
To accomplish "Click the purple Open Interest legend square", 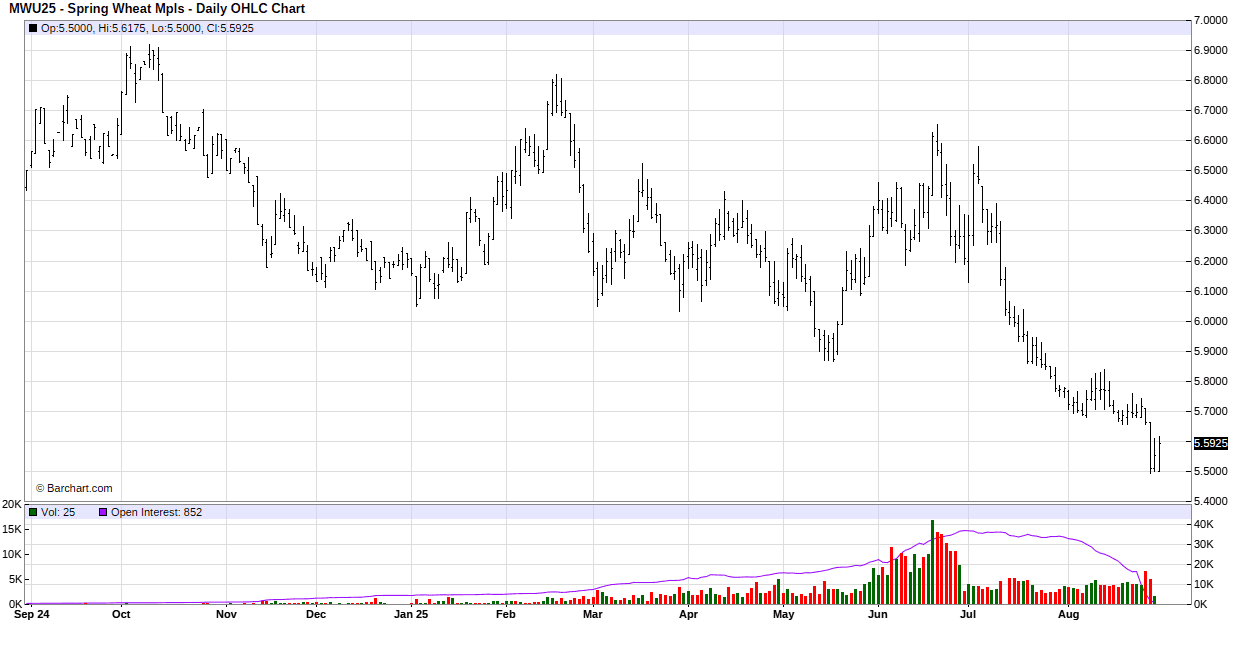I will coord(102,512).
